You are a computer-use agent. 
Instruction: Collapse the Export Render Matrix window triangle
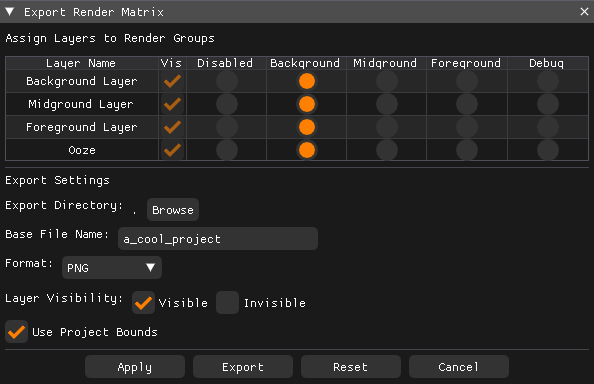pyautogui.click(x=10, y=12)
